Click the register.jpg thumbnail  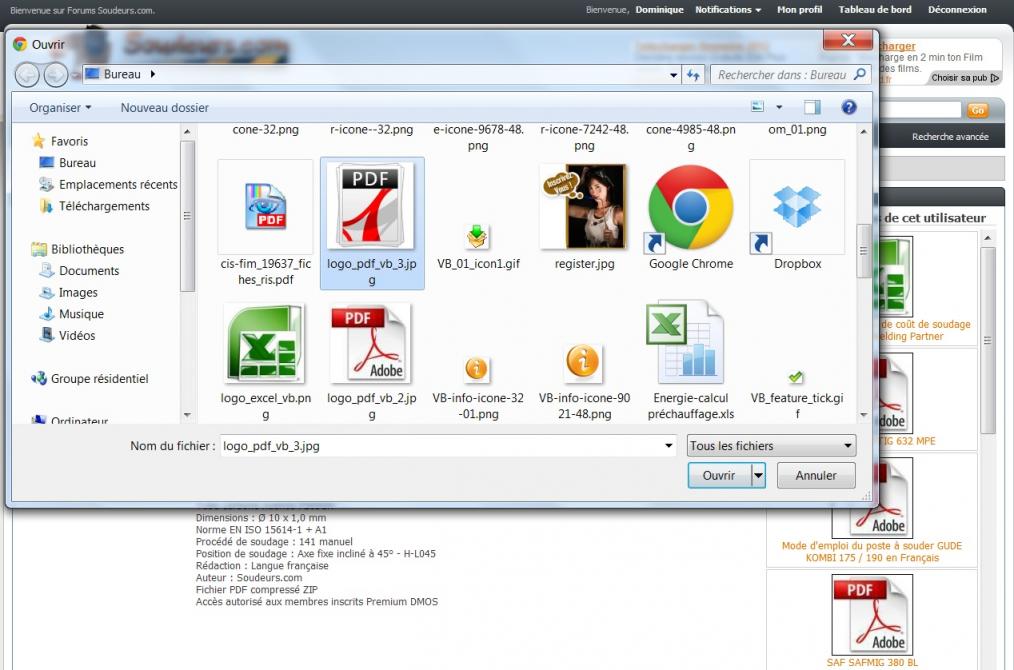(584, 208)
